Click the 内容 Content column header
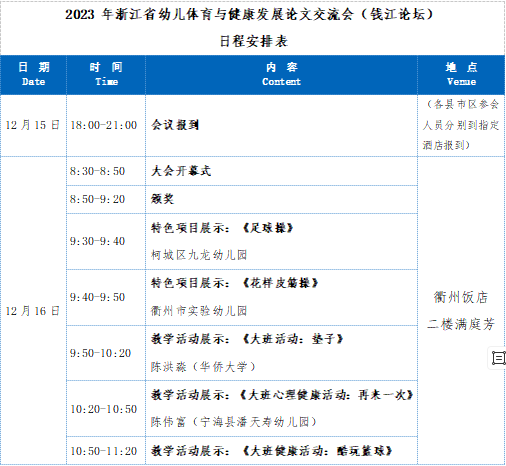Viewport: 506px width, 466px height. (281, 75)
